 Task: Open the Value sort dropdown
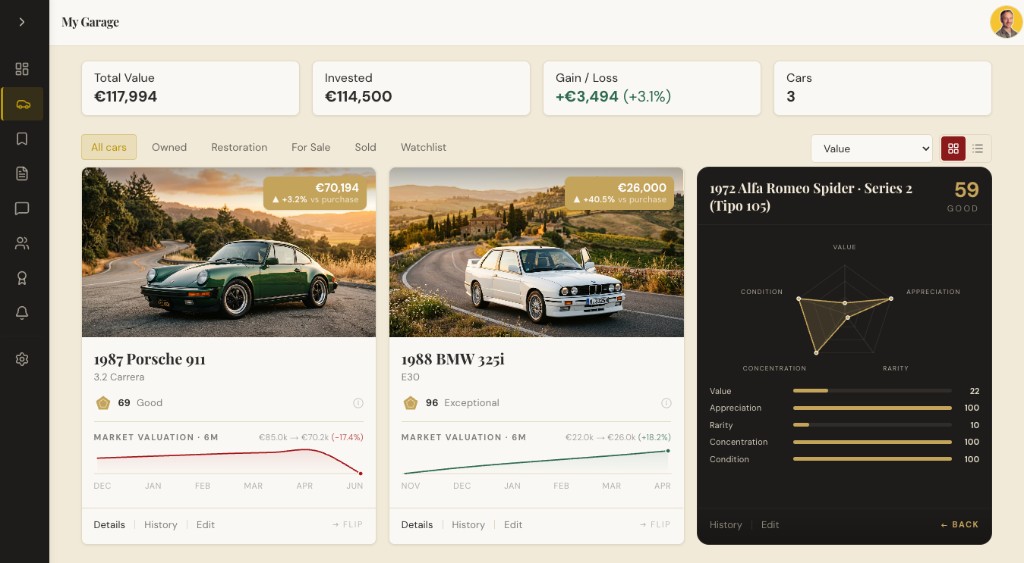[872, 148]
